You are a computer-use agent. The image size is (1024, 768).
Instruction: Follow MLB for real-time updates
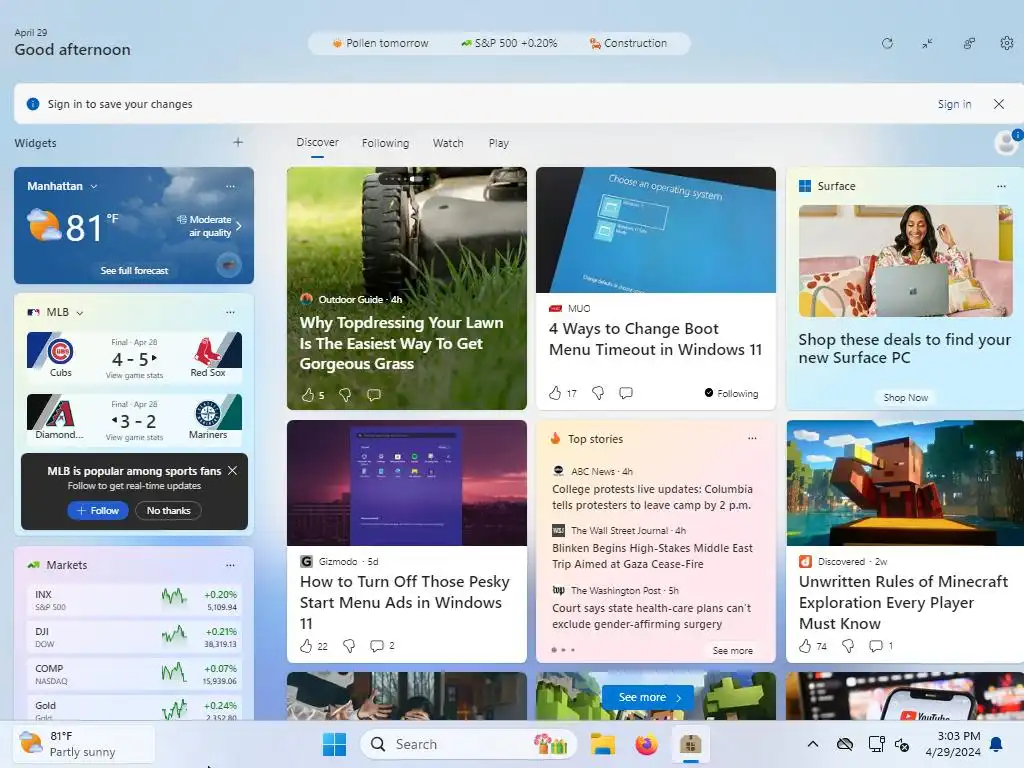[x=97, y=511]
